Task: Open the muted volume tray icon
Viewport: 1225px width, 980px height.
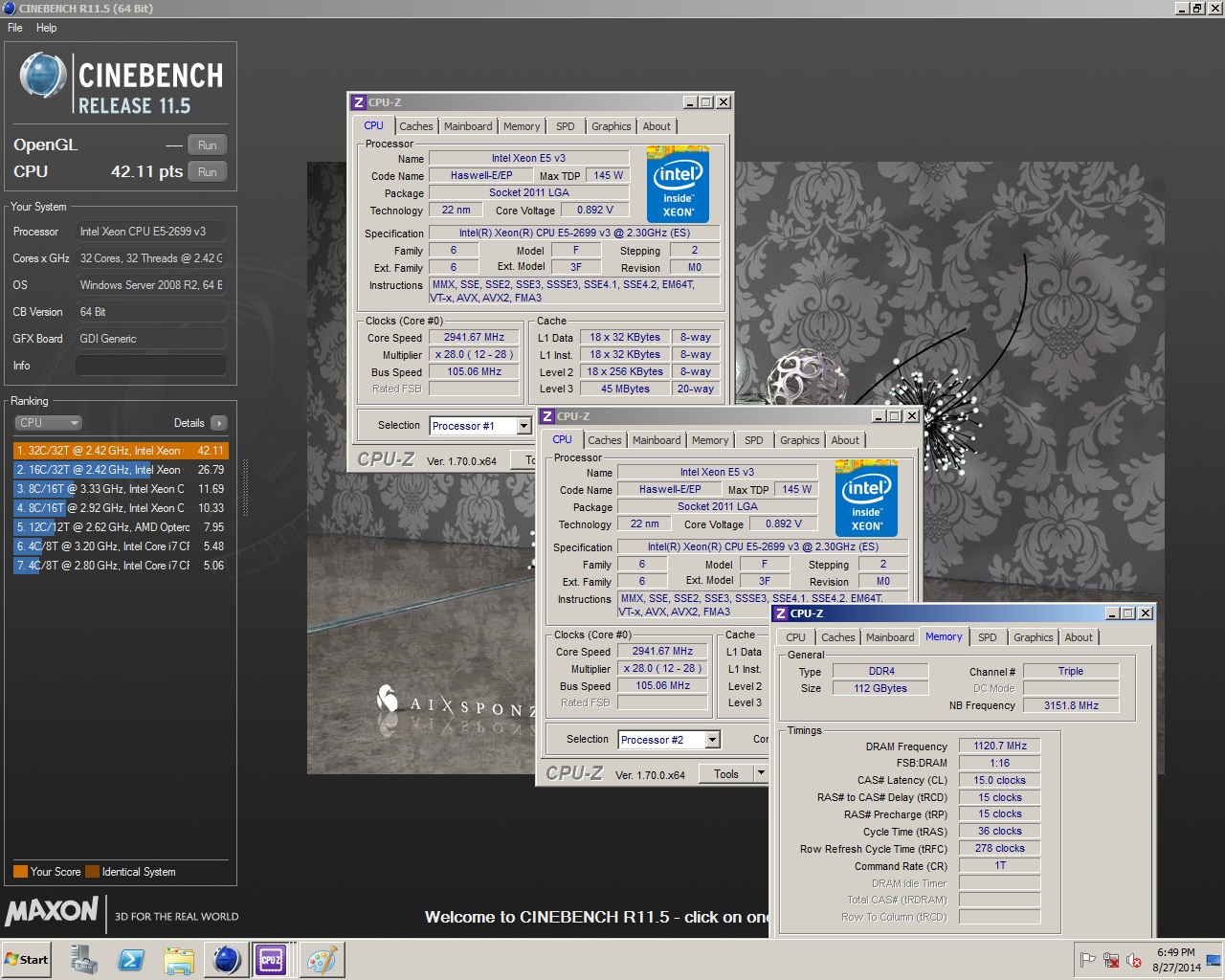Action: coord(1134,960)
